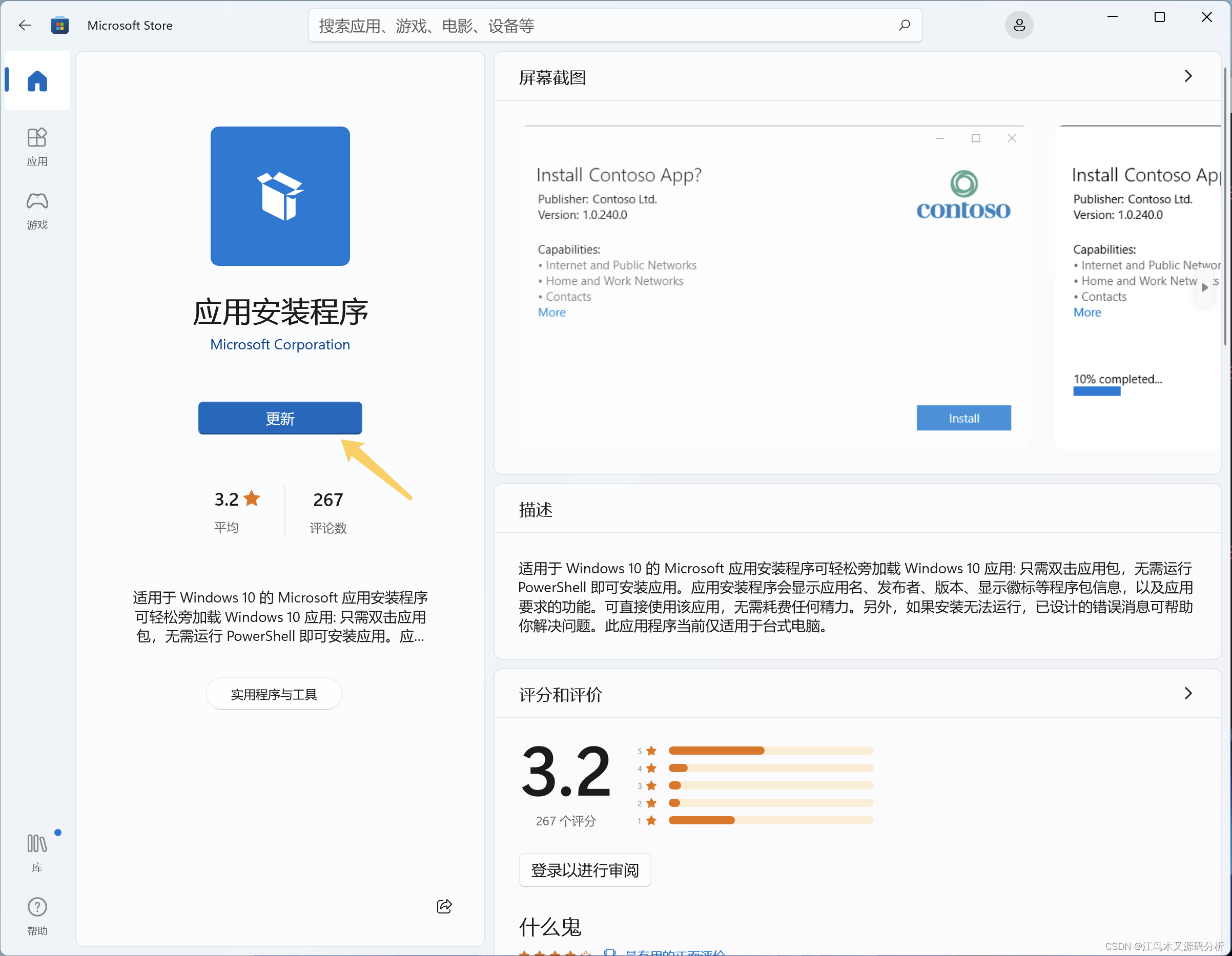The width and height of the screenshot is (1232, 956).
Task: Click the 实用程序与工具 category tag
Action: [274, 694]
